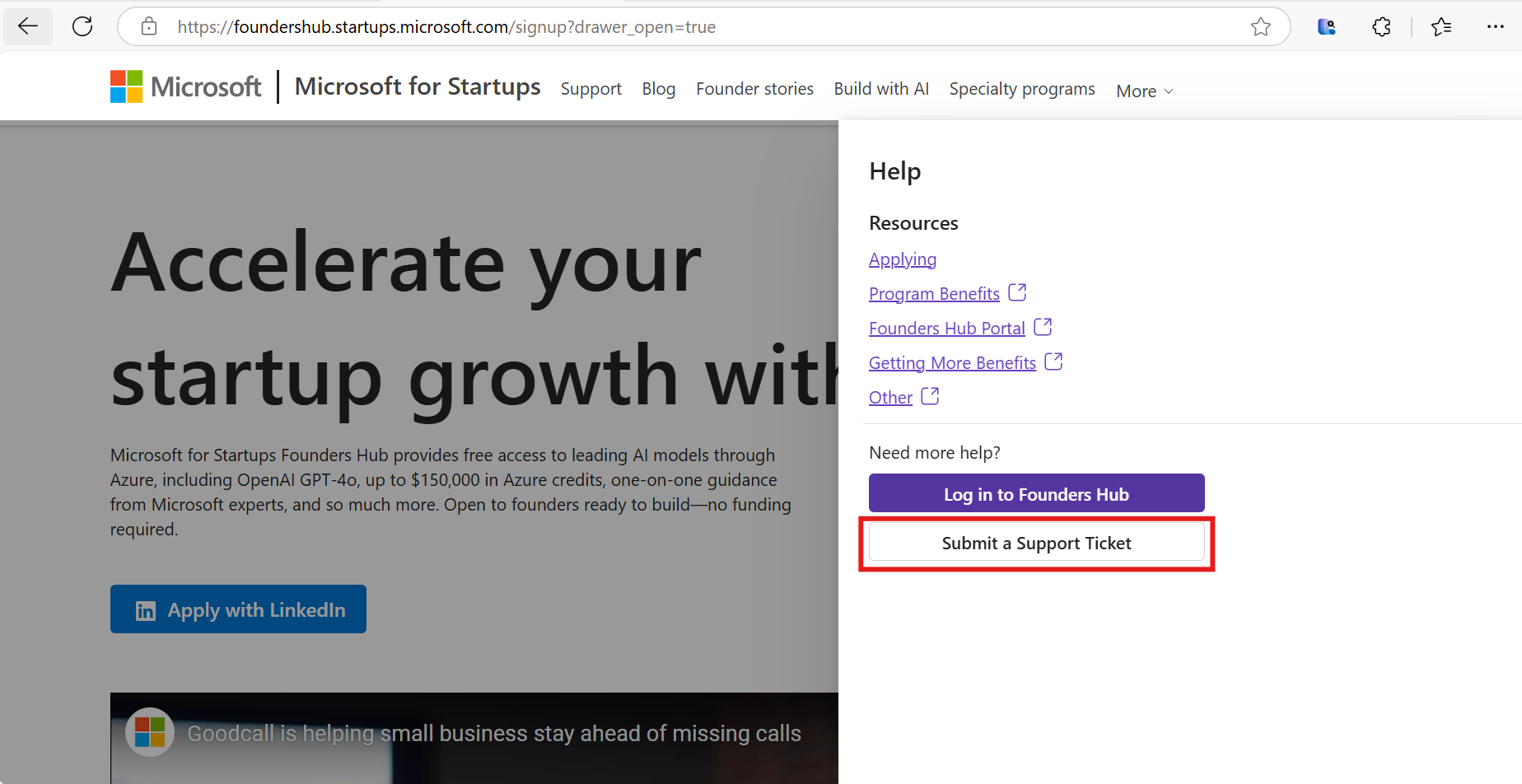The image size is (1522, 784).
Task: Click Submit a Support Ticket
Action: [1036, 543]
